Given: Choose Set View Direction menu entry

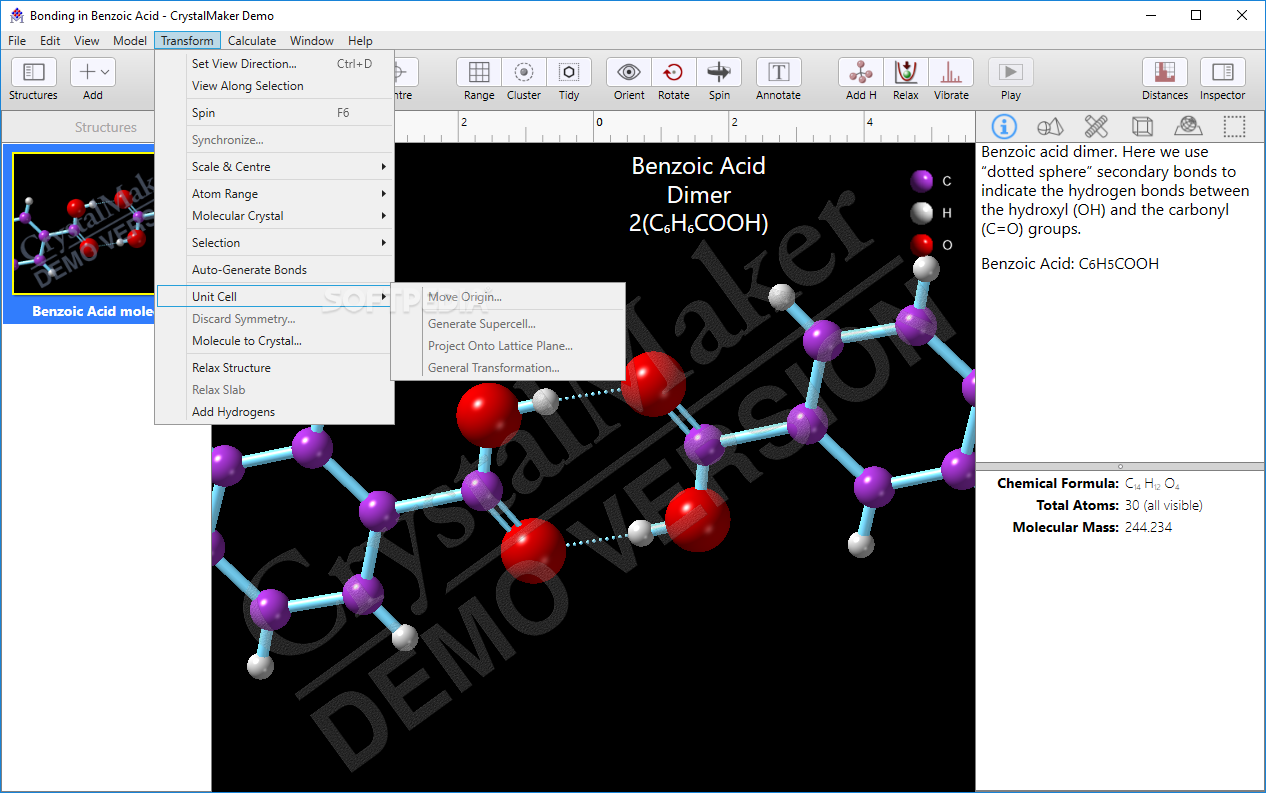Looking at the screenshot, I should point(275,64).
